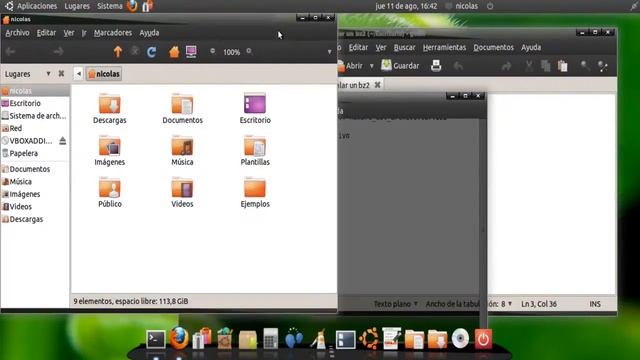Print the document in gedit
This screenshot has width=640, height=360.
coord(436,65)
